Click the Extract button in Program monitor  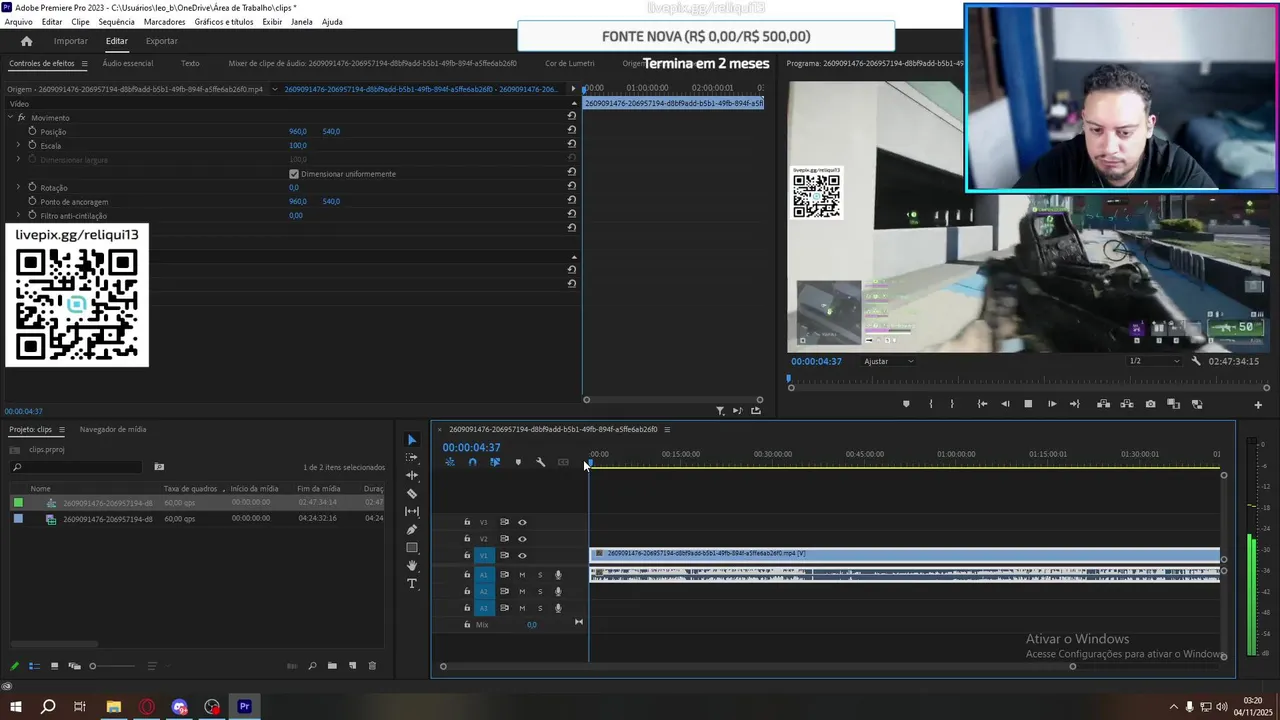tap(1127, 404)
